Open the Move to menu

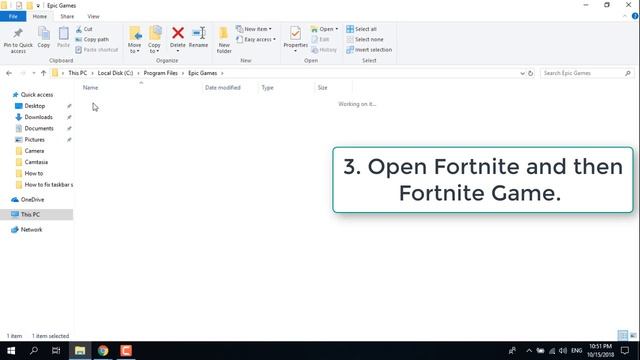(135, 40)
